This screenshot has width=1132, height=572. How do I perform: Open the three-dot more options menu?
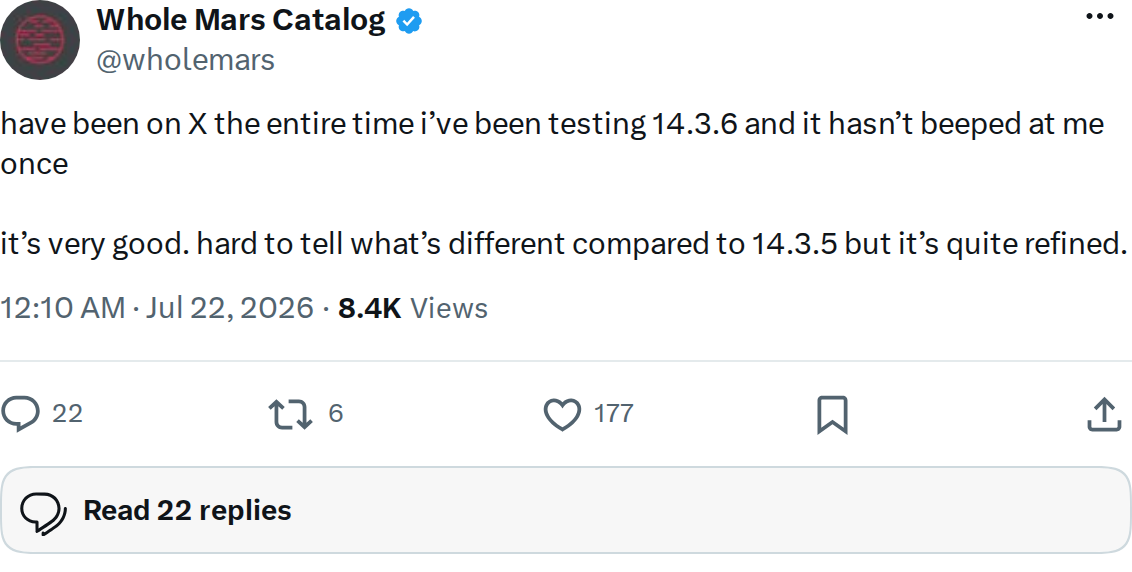point(1100,17)
